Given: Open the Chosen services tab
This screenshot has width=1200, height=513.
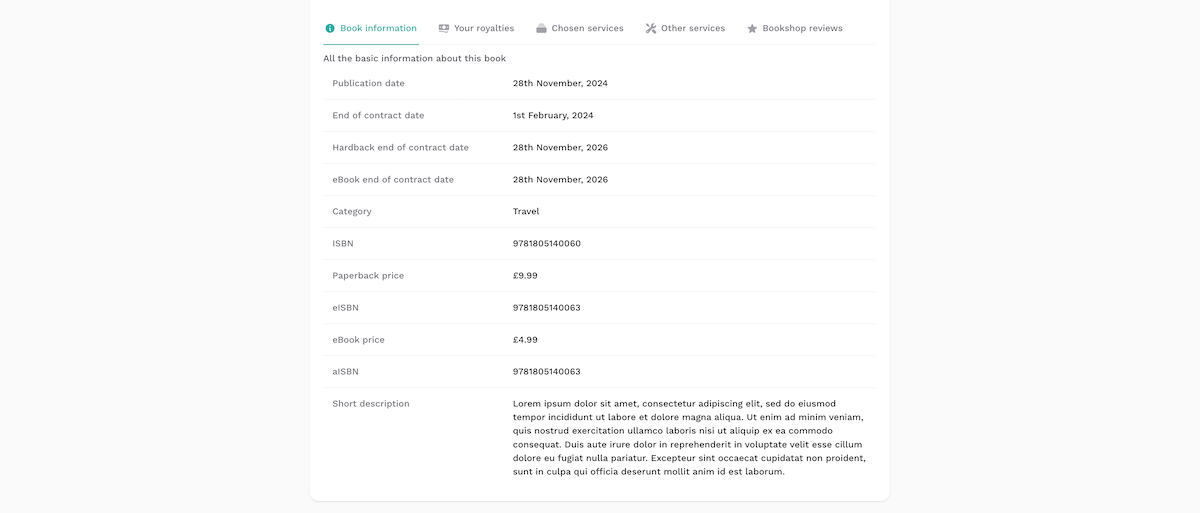Looking at the screenshot, I should click(587, 28).
